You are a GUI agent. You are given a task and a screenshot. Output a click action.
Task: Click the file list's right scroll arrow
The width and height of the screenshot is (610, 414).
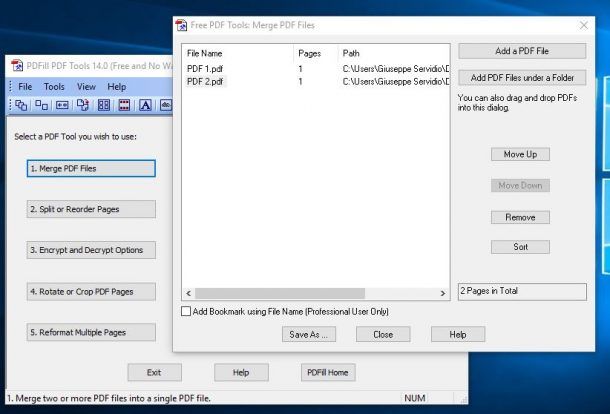pyautogui.click(x=443, y=293)
